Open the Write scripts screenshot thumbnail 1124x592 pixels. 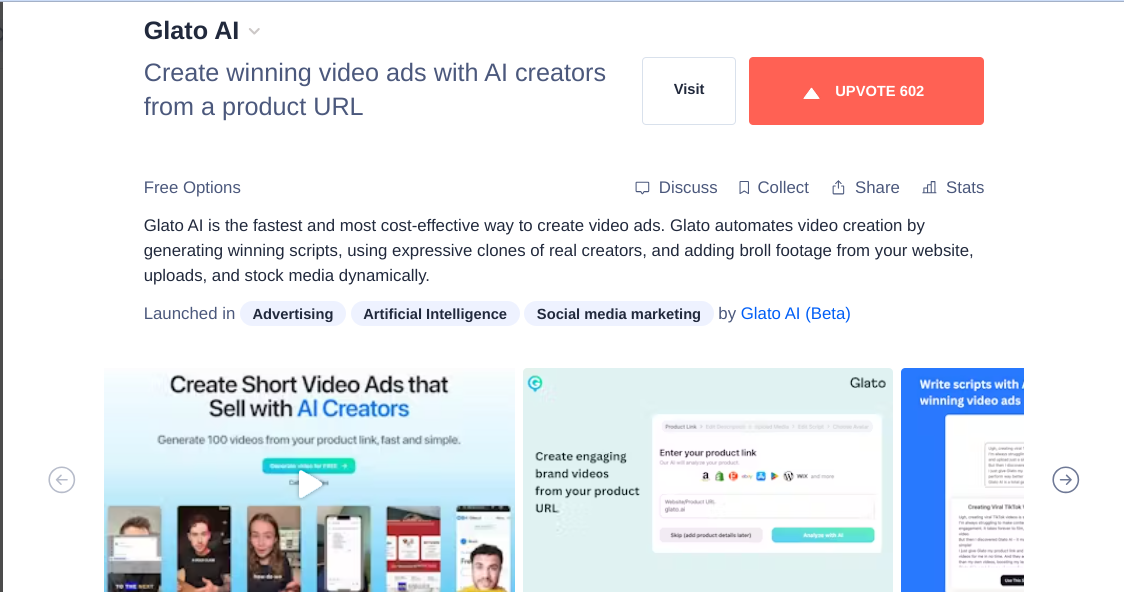[962, 480]
